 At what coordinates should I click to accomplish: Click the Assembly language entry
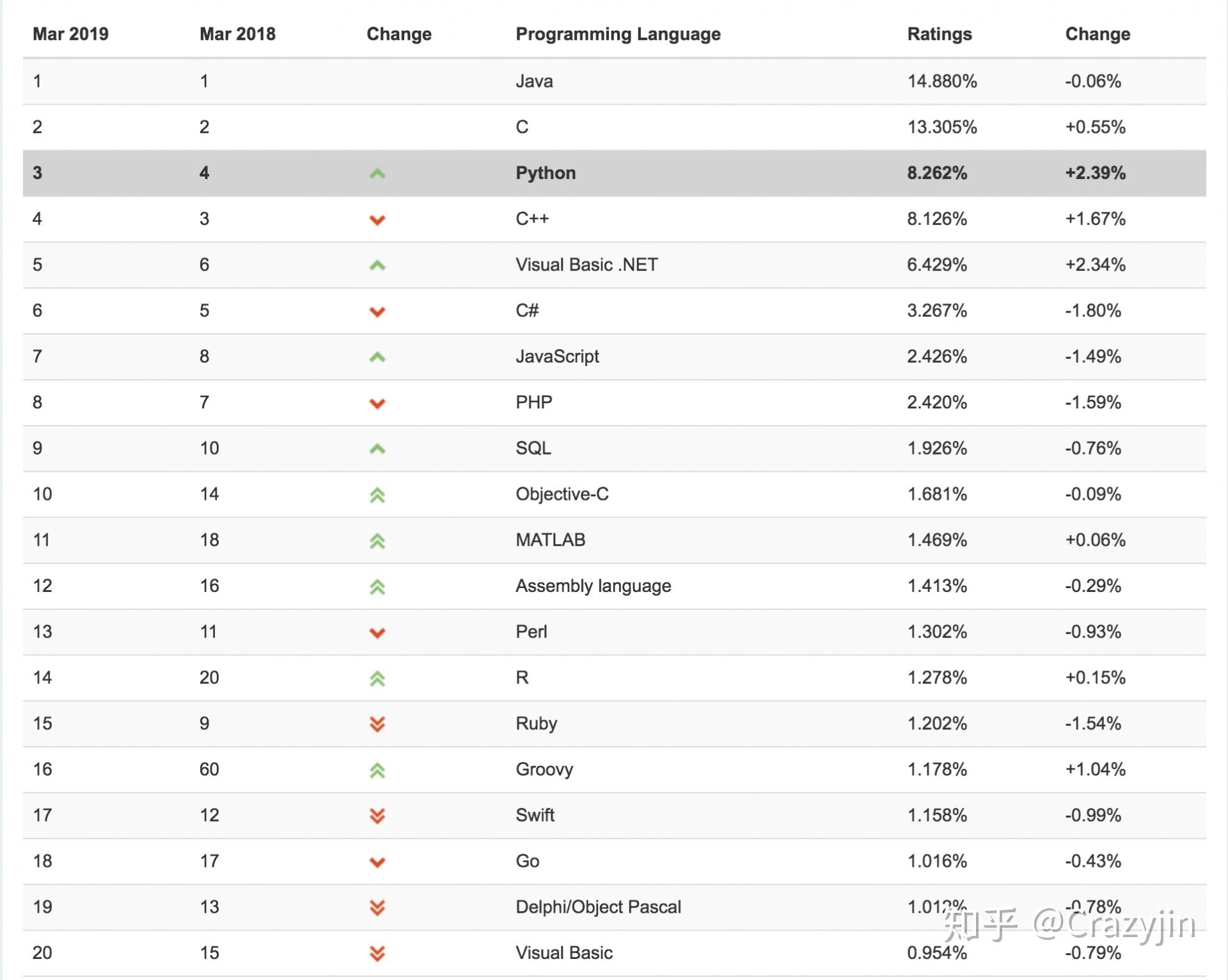[x=593, y=586]
